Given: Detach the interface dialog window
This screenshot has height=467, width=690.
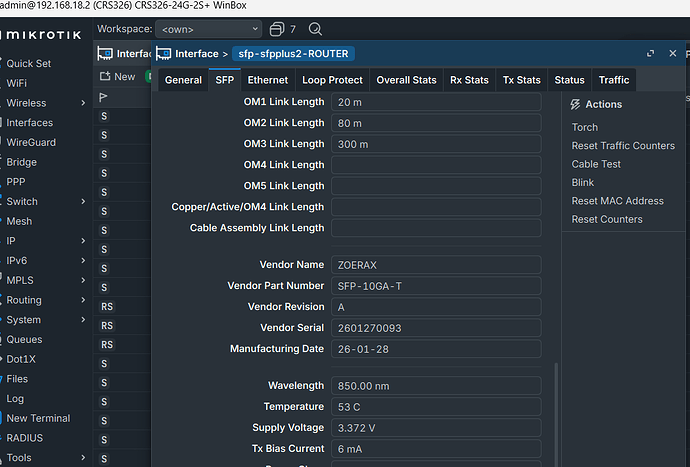Looking at the screenshot, I should (650, 53).
